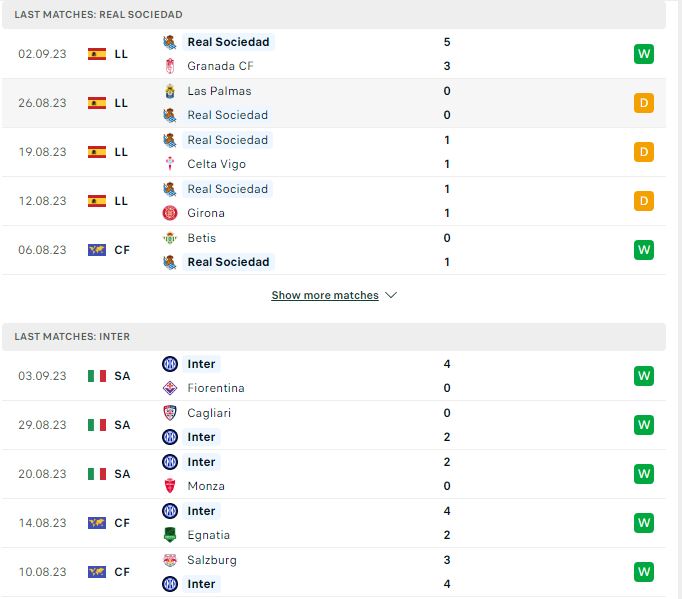Image resolution: width=682 pixels, height=599 pixels.
Task: Click the W badge for 02.09.23 match
Action: point(644,54)
